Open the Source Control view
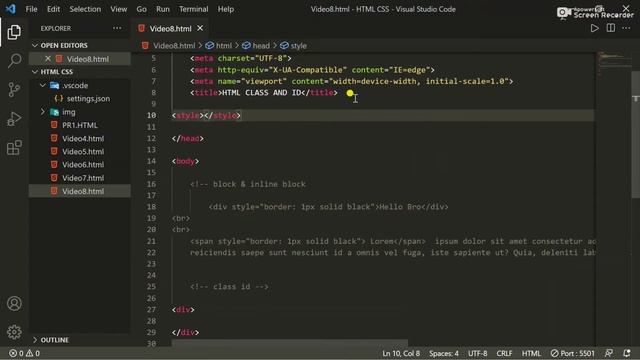Screen dimensions: 640x360 [14, 89]
